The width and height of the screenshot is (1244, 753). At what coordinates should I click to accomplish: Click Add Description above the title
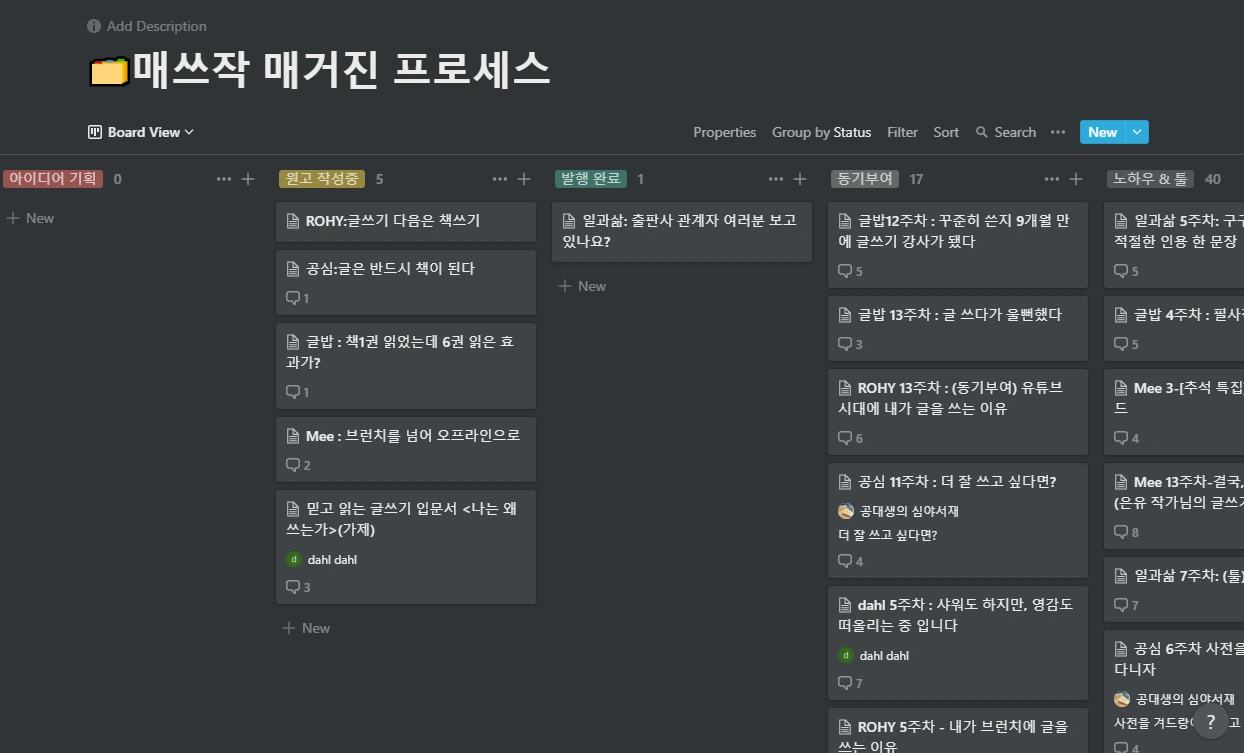157,26
